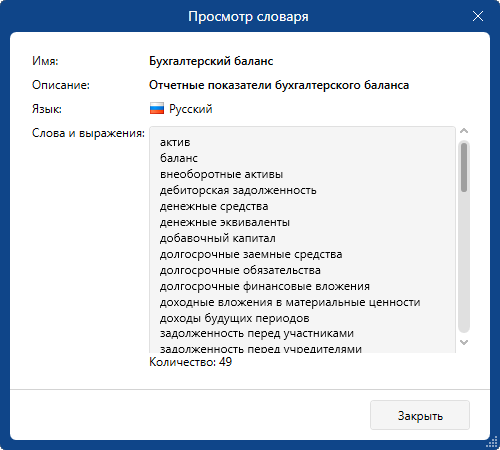500x450 pixels.
Task: Select "добавочный капитал" entry
Action: point(218,238)
